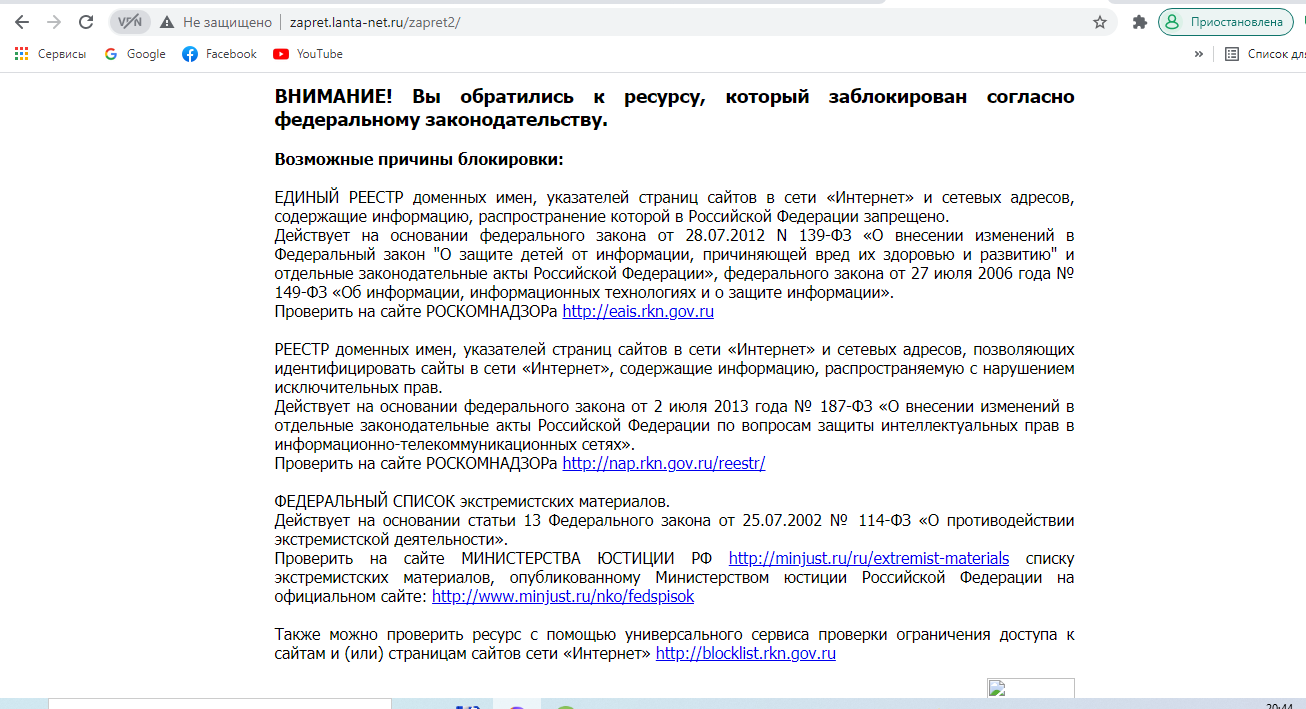Reload the current page
The width and height of the screenshot is (1306, 709).
tap(86, 22)
